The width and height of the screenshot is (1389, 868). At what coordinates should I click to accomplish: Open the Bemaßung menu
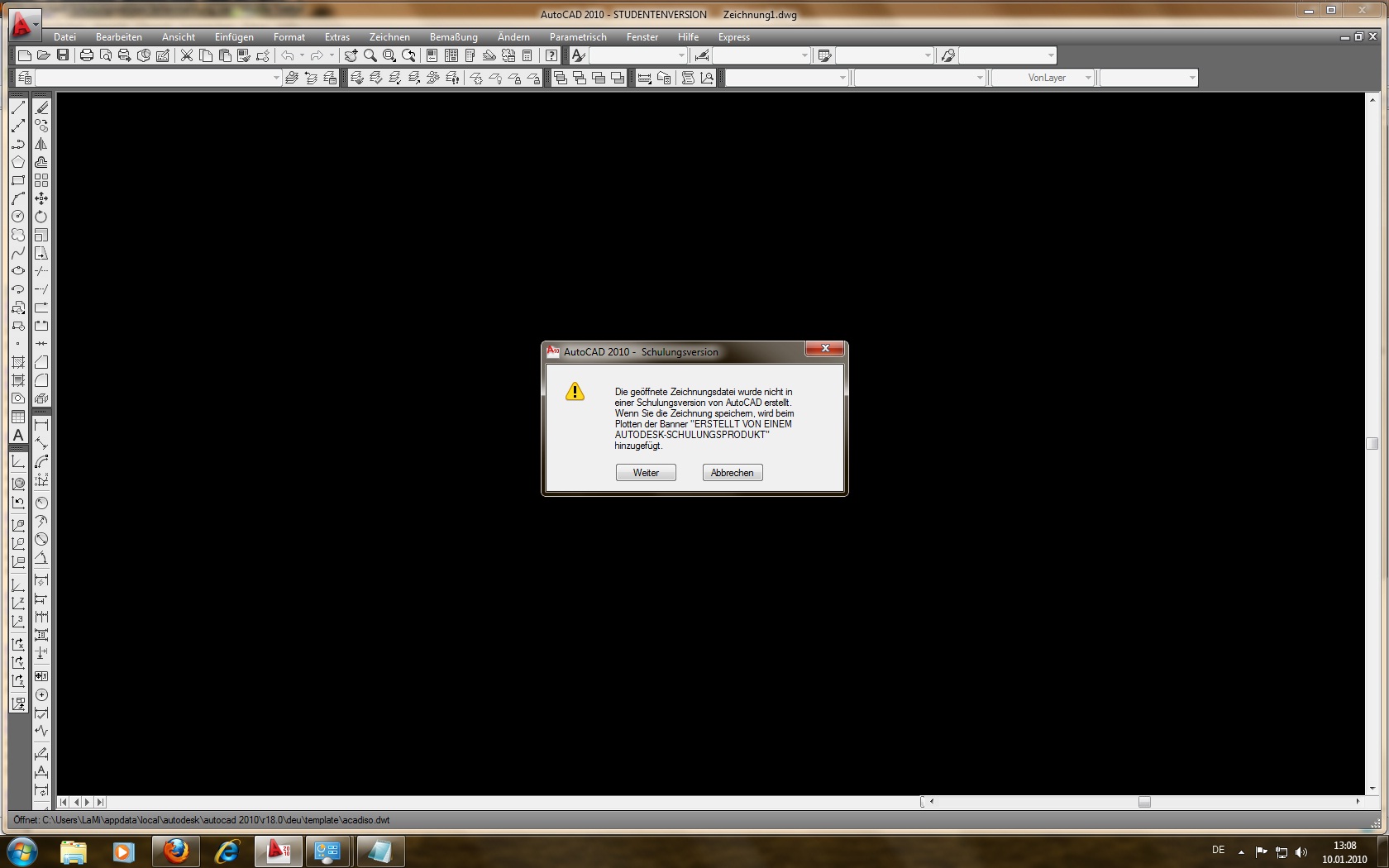click(x=454, y=37)
